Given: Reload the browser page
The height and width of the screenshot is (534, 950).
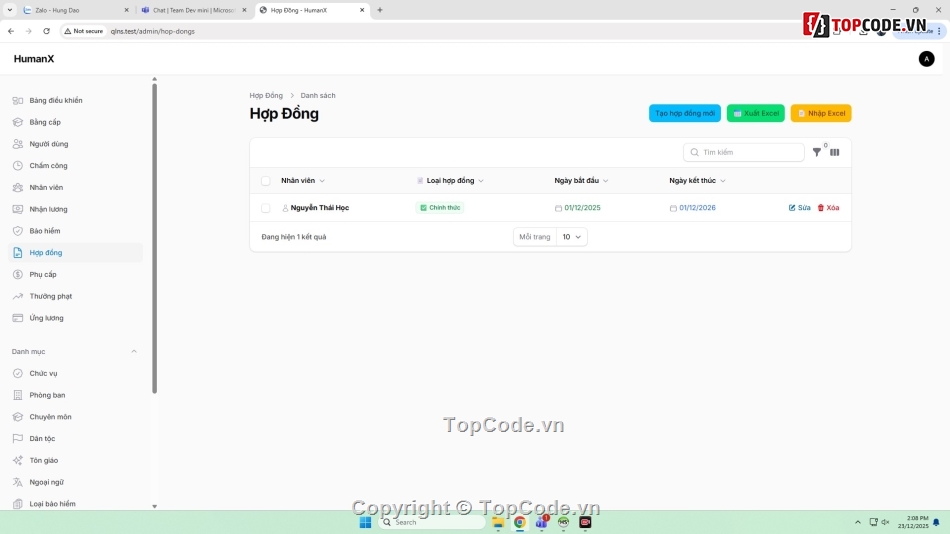Looking at the screenshot, I should [x=47, y=31].
